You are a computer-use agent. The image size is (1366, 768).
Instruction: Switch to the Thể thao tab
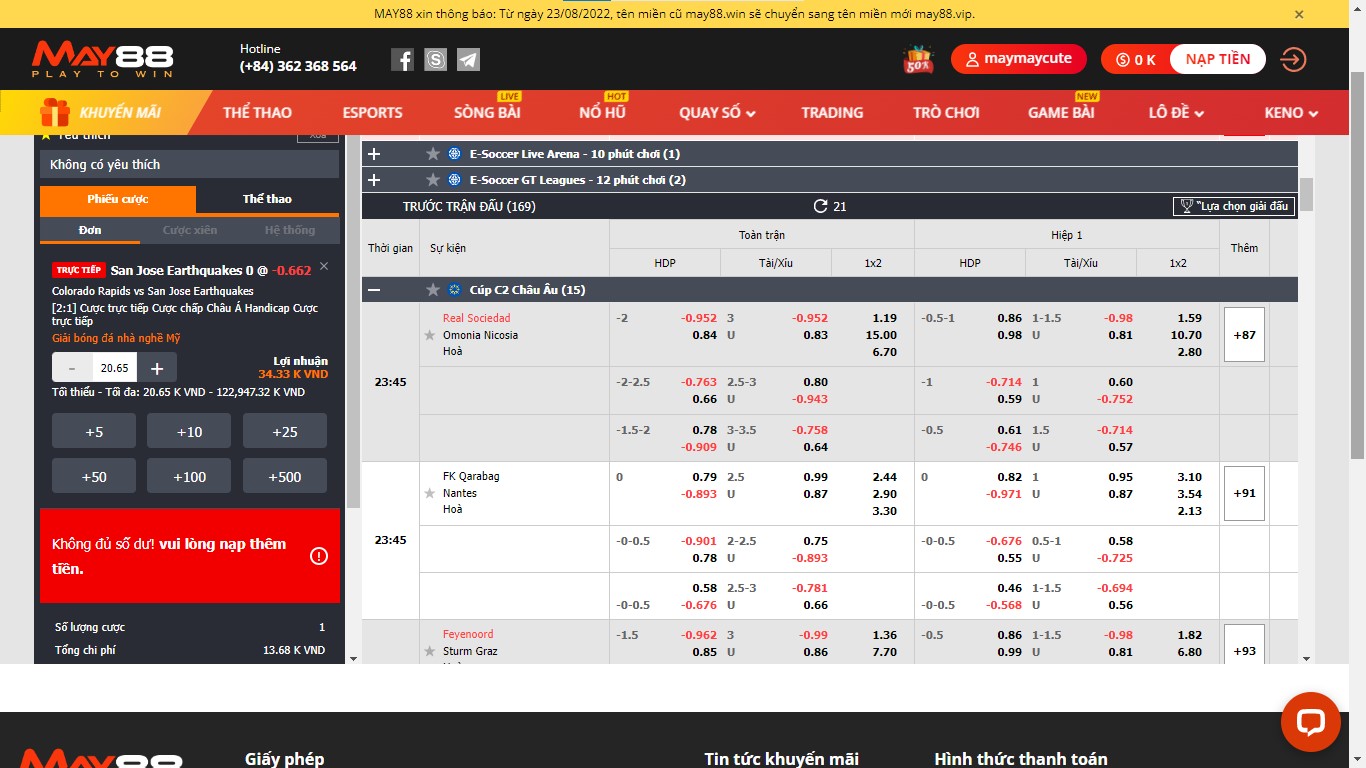(267, 199)
